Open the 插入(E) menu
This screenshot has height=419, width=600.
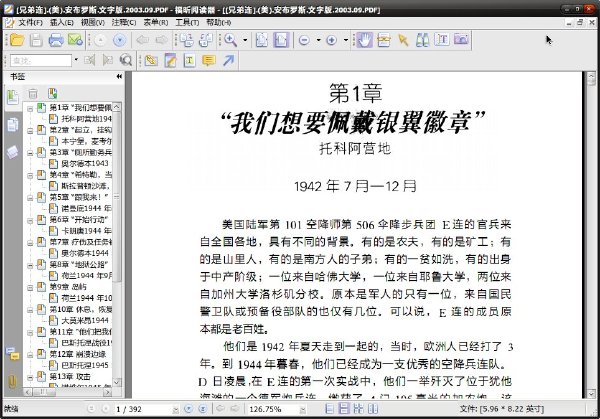click(62, 23)
